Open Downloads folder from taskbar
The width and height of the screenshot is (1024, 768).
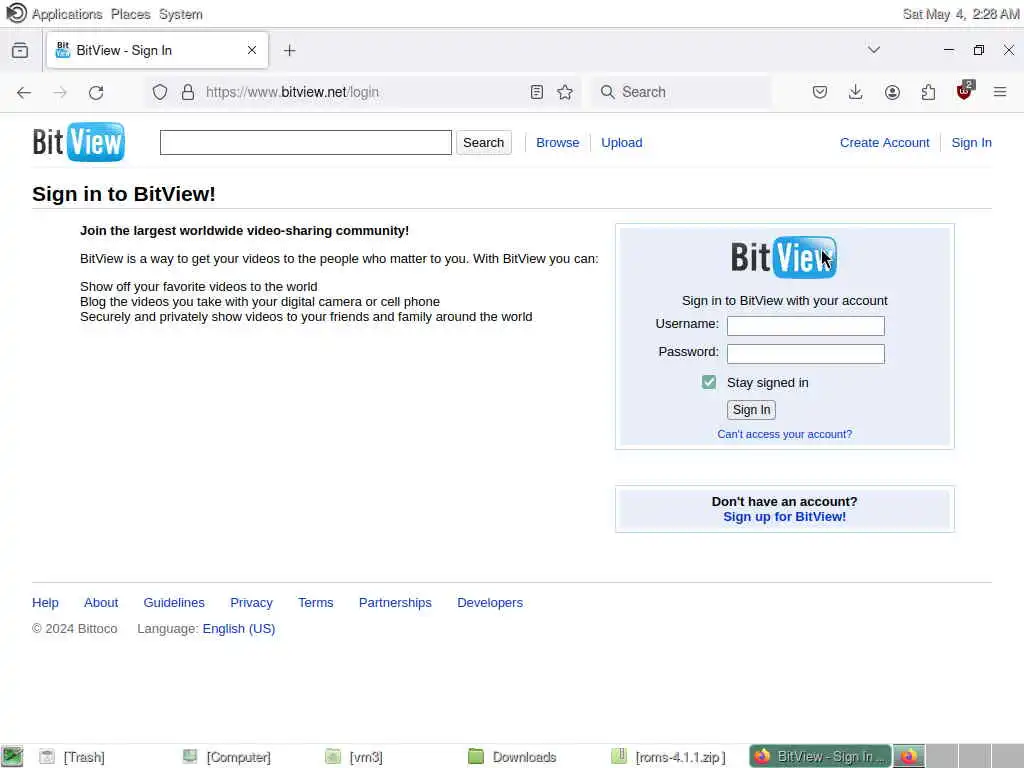coord(513,757)
